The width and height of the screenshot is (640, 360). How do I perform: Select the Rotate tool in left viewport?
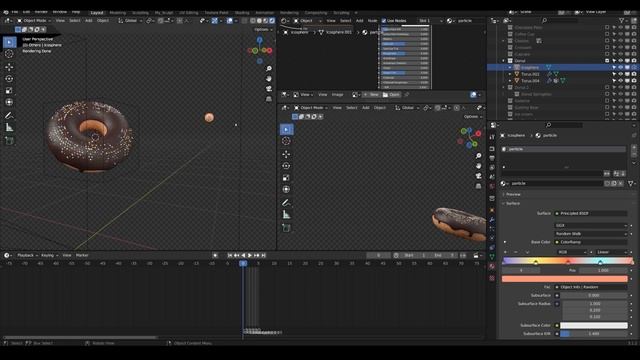pos(9,79)
